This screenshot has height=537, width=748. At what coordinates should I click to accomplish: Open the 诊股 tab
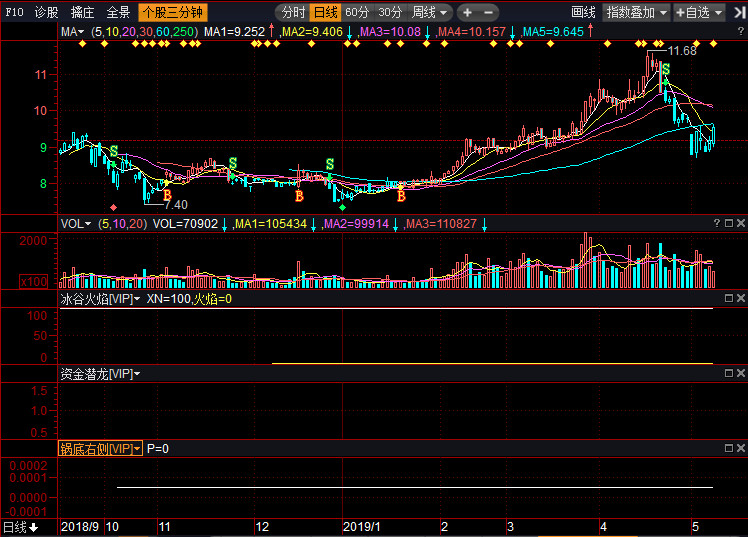[47, 12]
